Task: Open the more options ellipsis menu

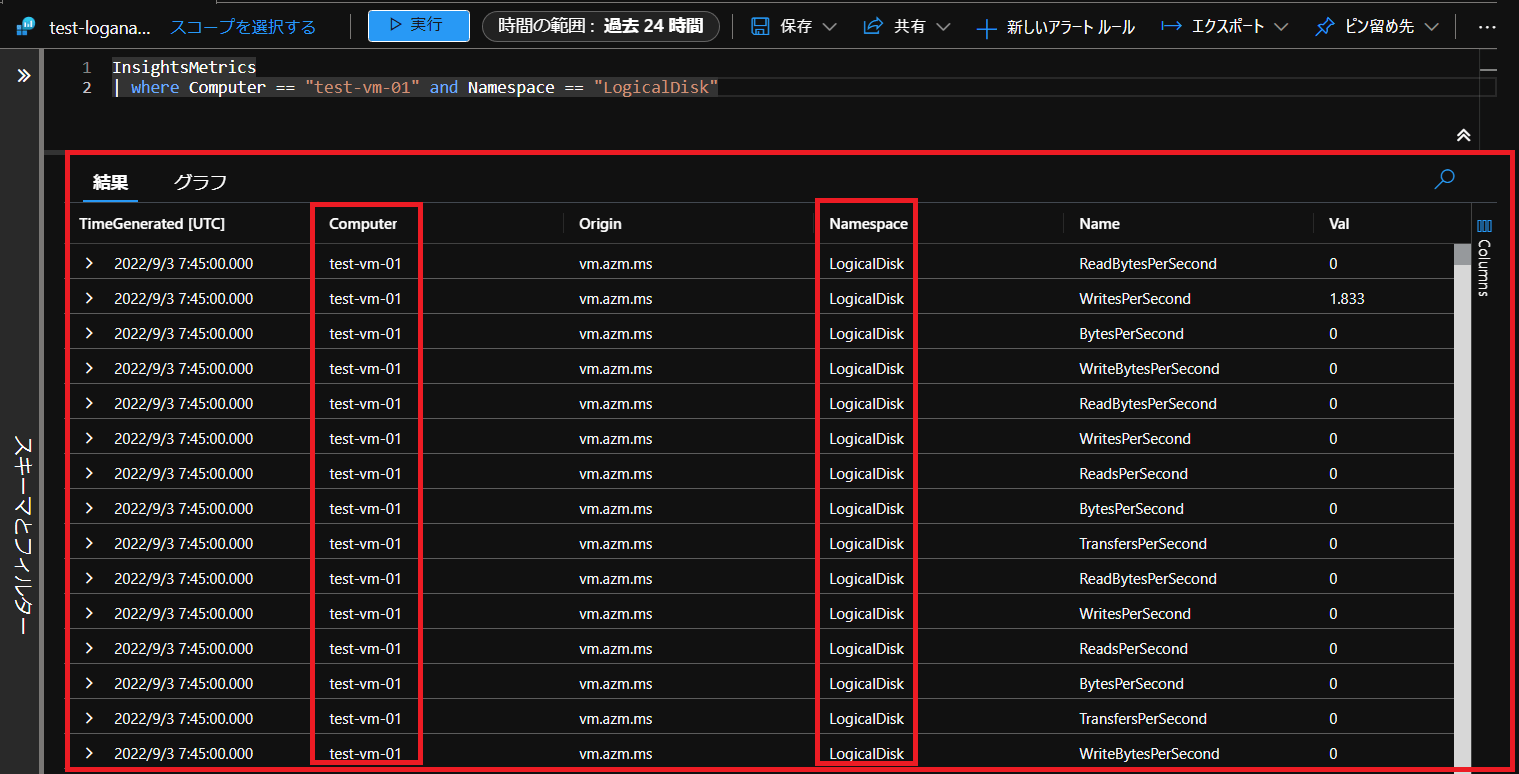Action: click(1487, 27)
